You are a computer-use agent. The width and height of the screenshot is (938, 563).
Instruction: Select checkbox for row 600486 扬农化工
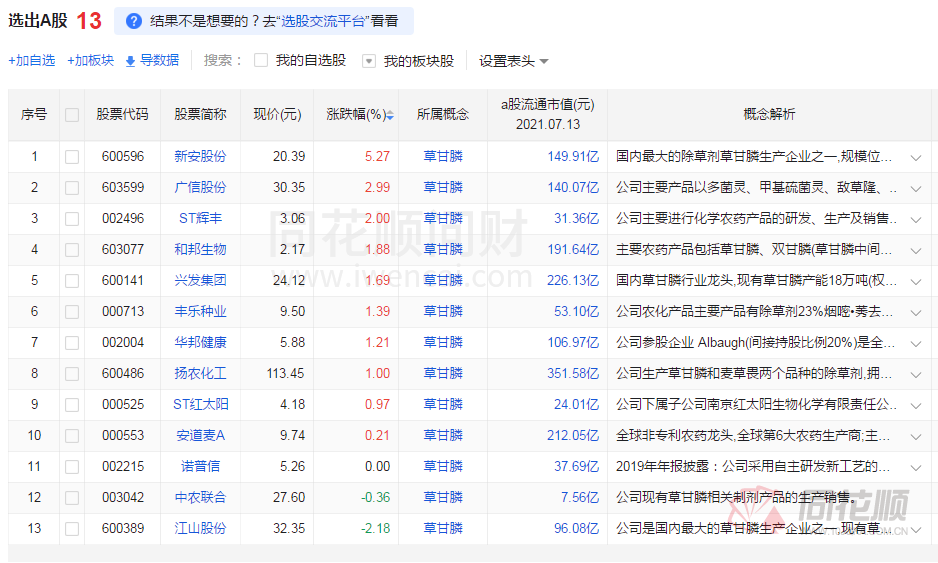click(x=72, y=374)
